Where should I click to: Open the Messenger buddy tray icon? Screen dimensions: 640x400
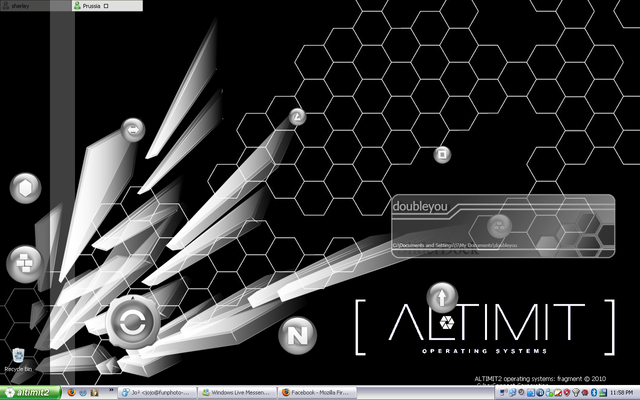(x=549, y=393)
